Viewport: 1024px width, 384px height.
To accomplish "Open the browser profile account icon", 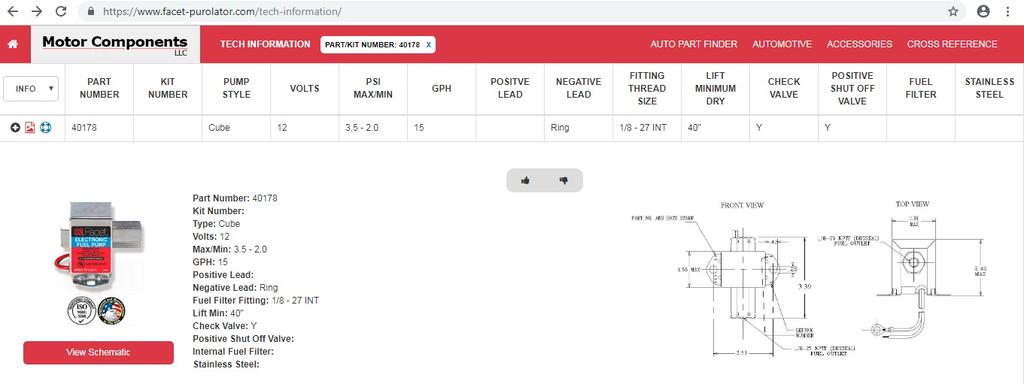I will click(x=983, y=11).
